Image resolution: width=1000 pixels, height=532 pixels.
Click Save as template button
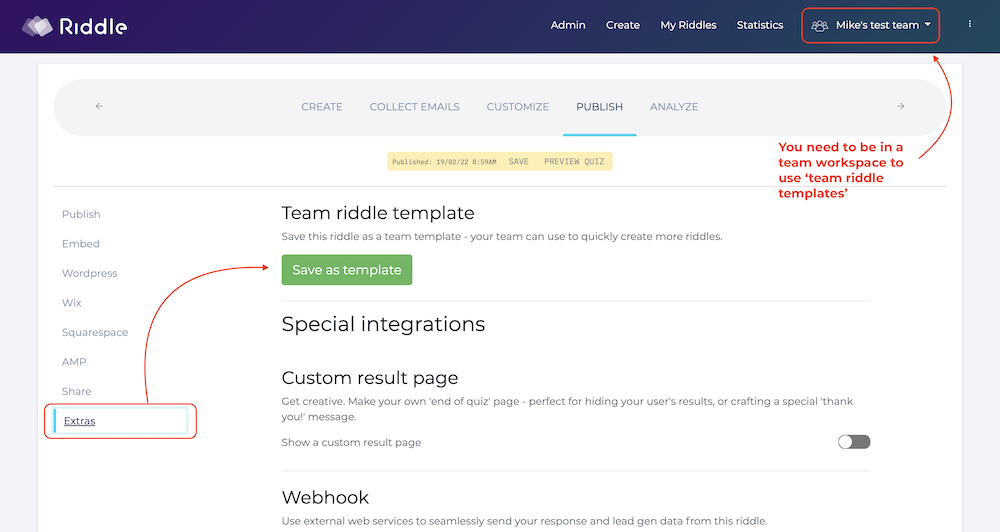(346, 270)
